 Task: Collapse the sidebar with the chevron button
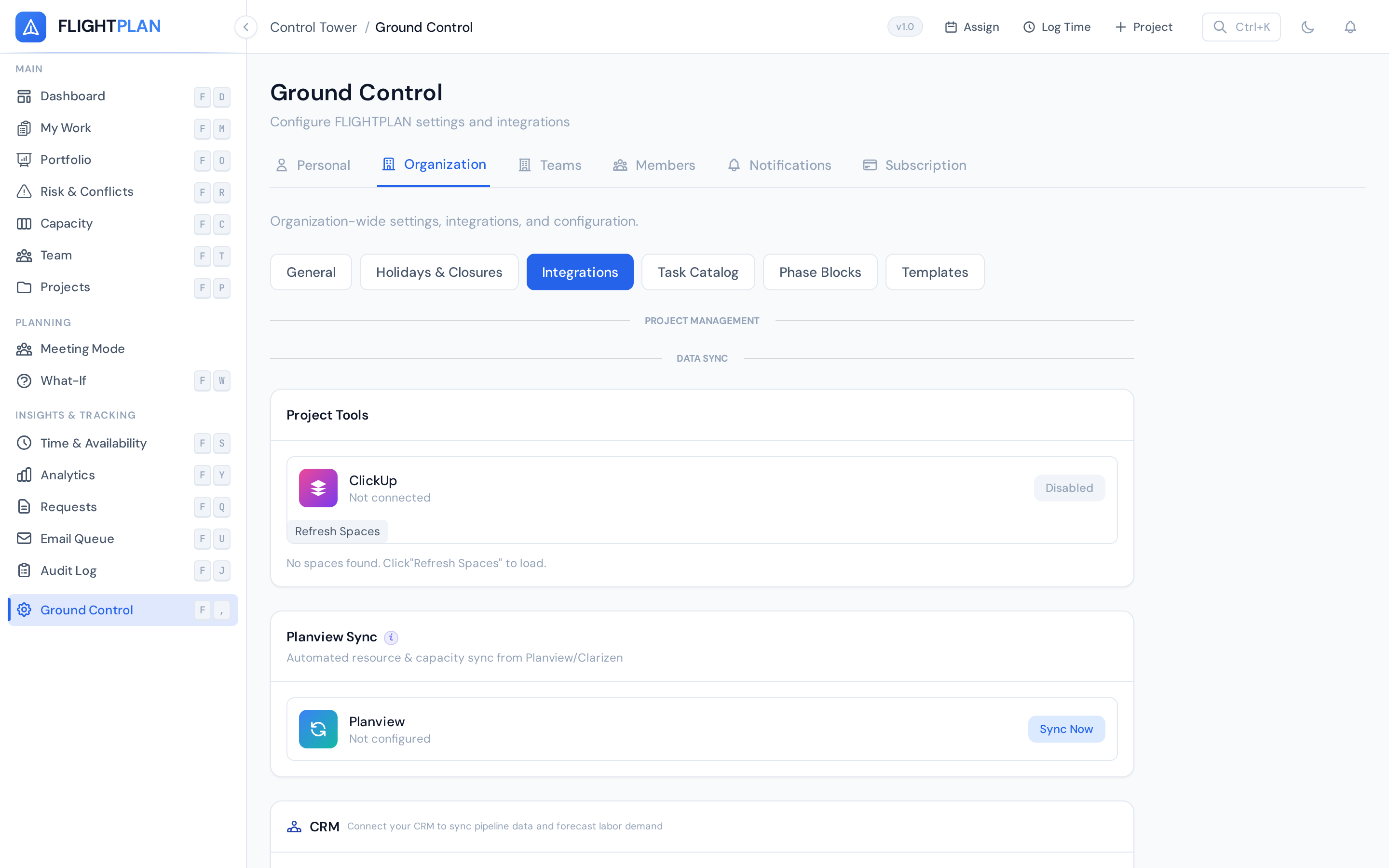[x=245, y=27]
